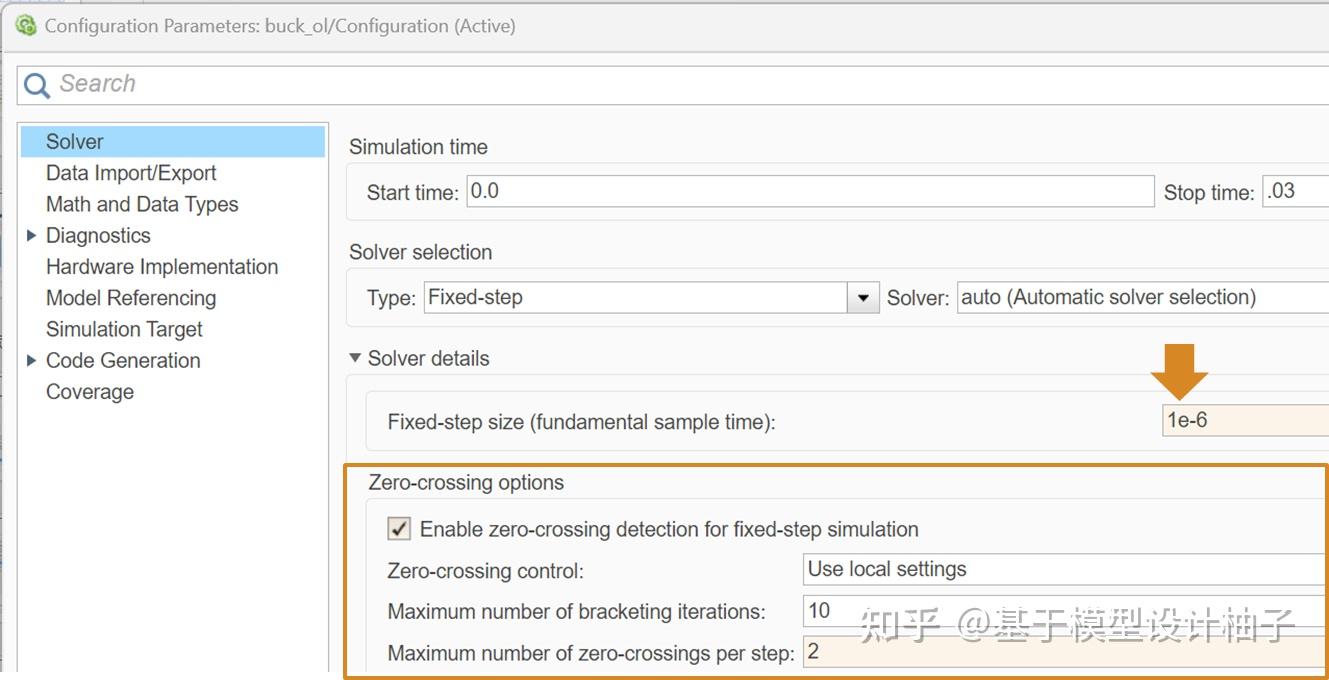This screenshot has width=1329, height=680.
Task: Click the 'Stop time:' label
Action: point(1209,192)
